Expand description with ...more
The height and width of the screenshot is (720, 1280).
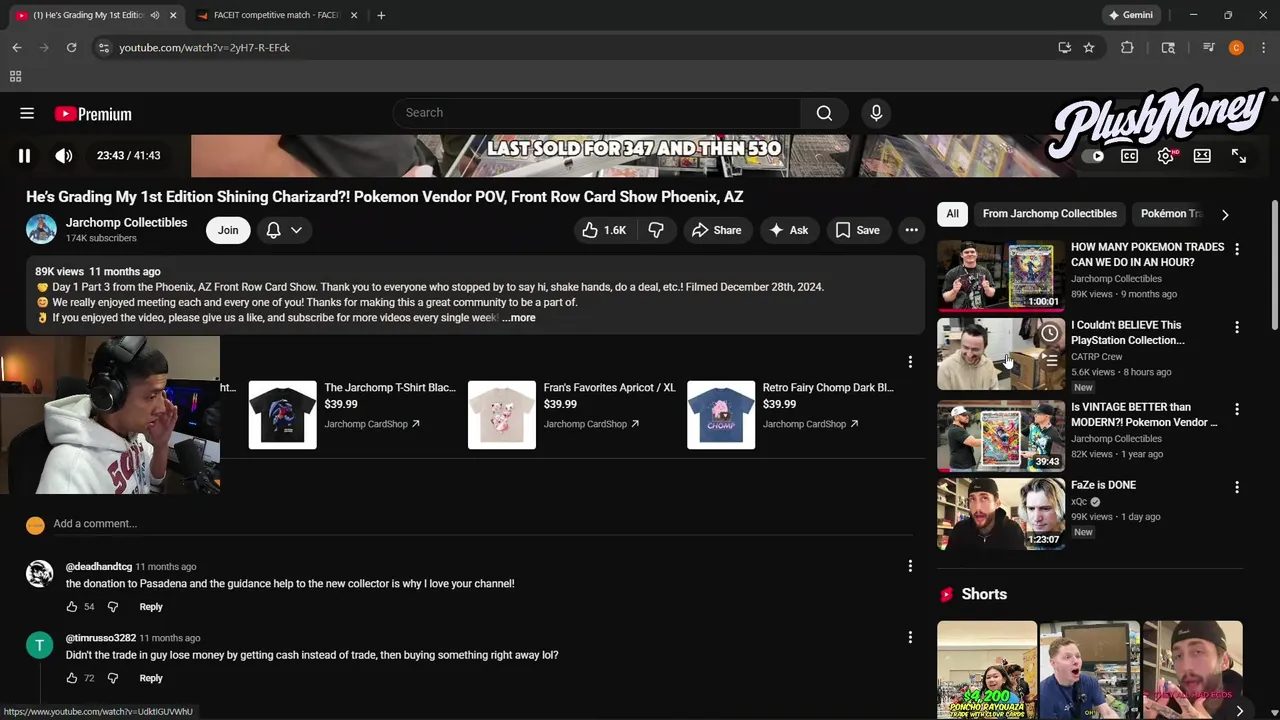tap(518, 318)
